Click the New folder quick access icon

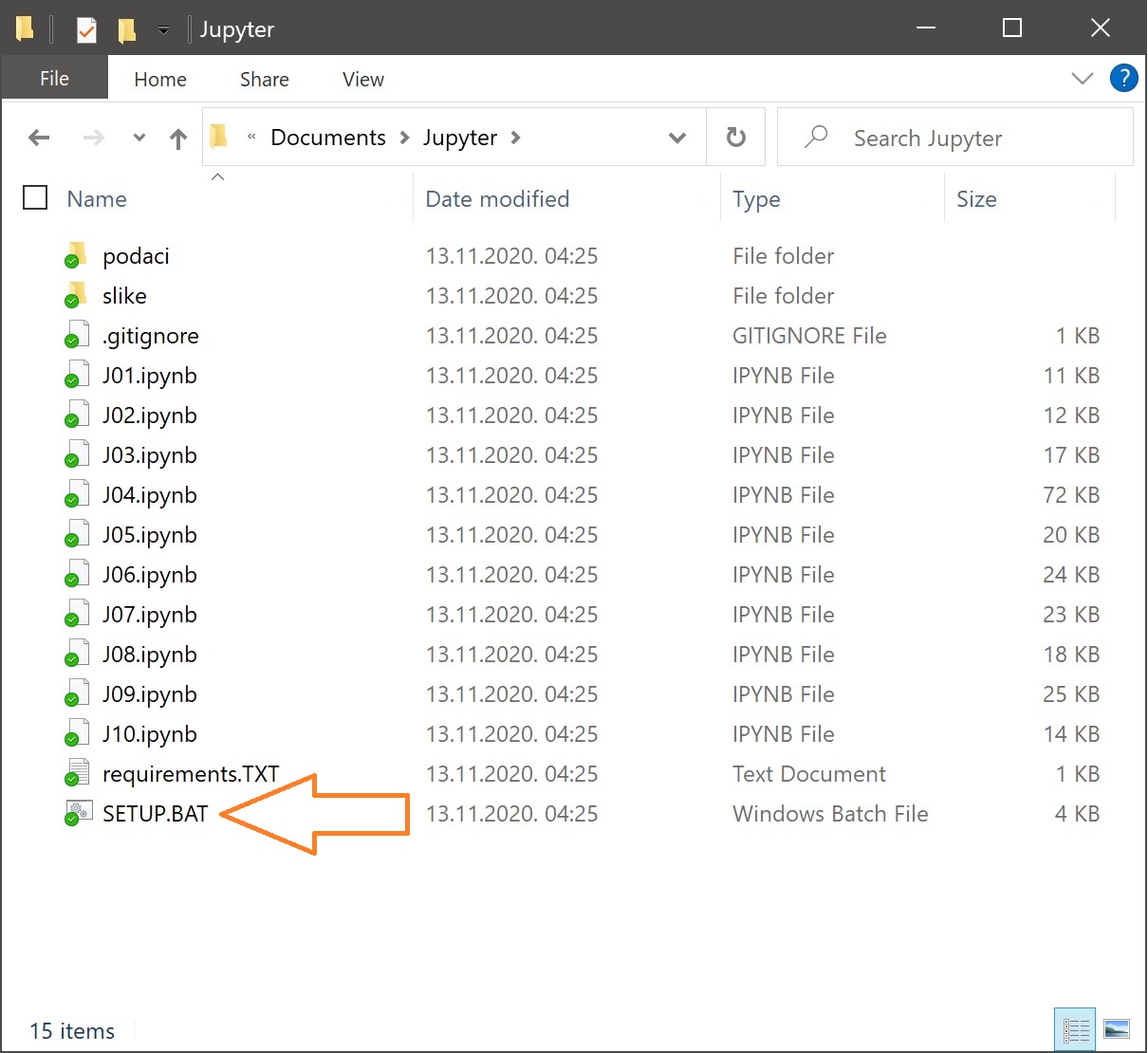click(126, 29)
